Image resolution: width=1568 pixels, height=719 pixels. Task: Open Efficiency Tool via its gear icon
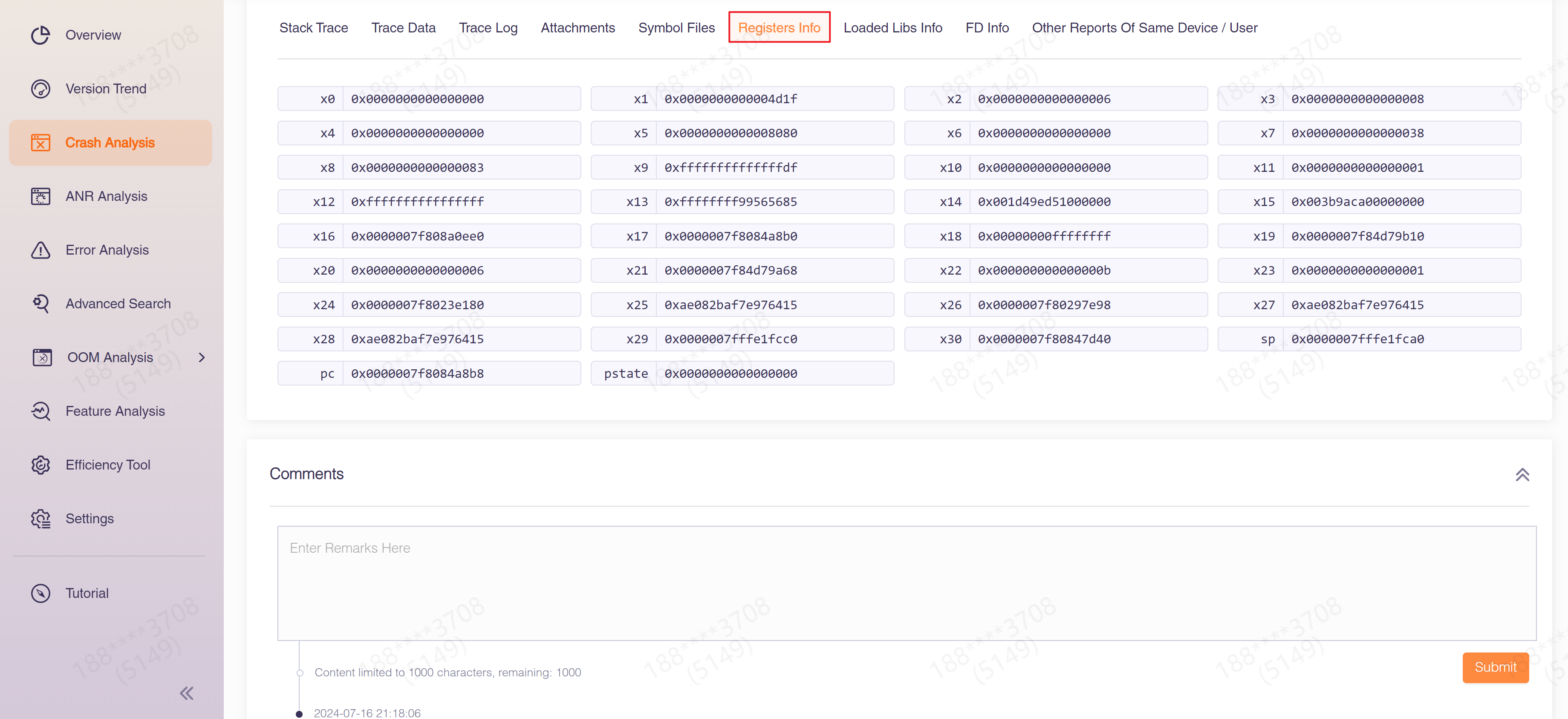[40, 465]
